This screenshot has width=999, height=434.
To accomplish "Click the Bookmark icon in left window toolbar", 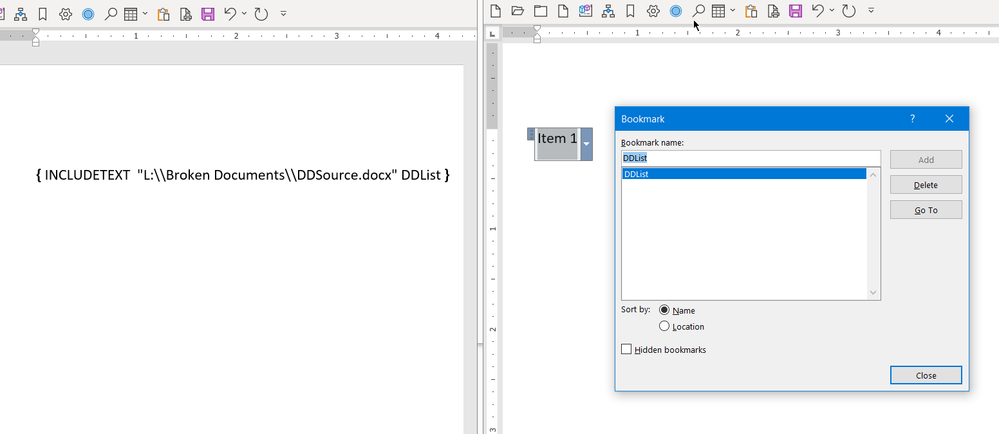I will click(x=43, y=14).
